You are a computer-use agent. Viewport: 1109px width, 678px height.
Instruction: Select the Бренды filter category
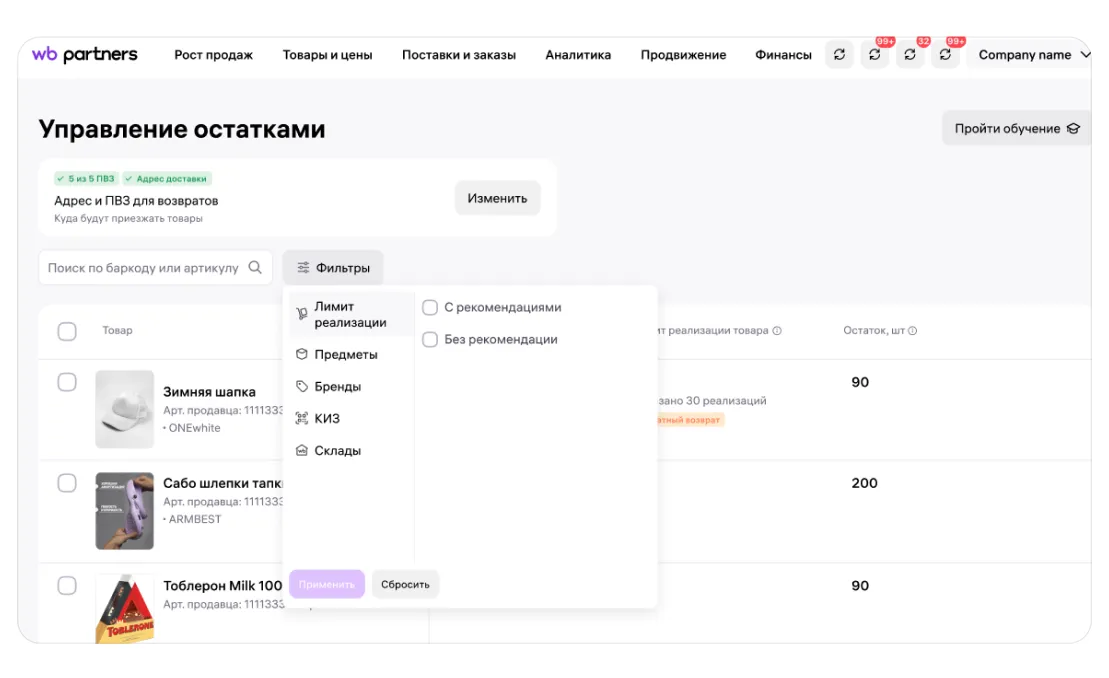pos(337,387)
